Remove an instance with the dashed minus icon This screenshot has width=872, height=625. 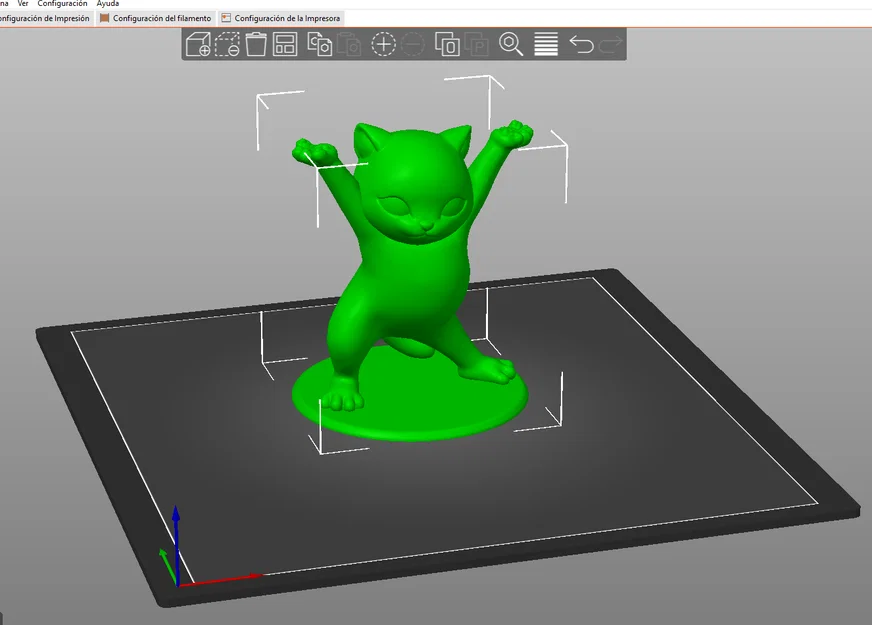(x=413, y=44)
